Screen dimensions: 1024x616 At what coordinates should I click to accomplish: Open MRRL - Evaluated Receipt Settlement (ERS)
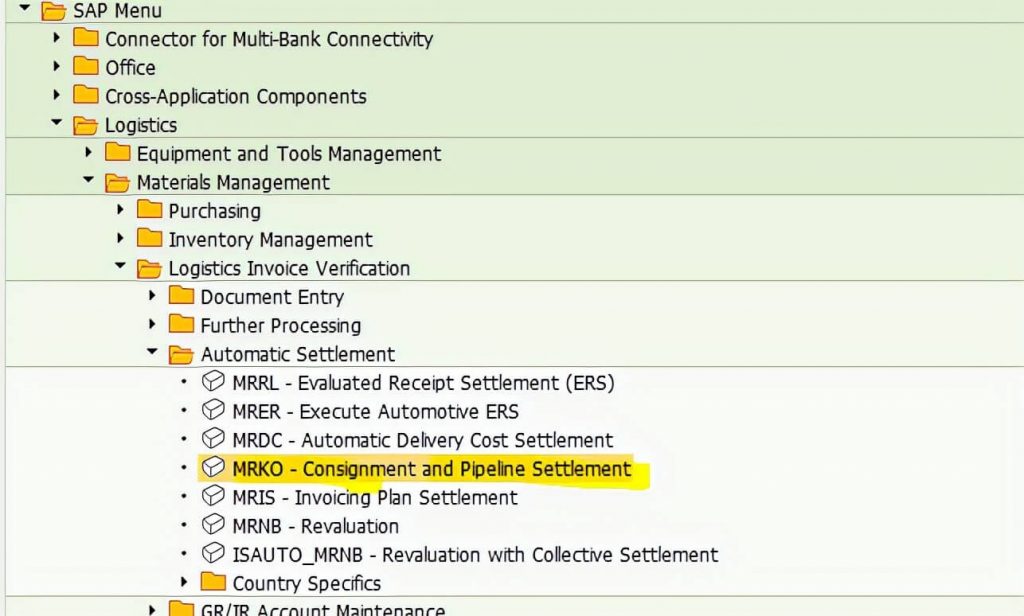pyautogui.click(x=424, y=383)
